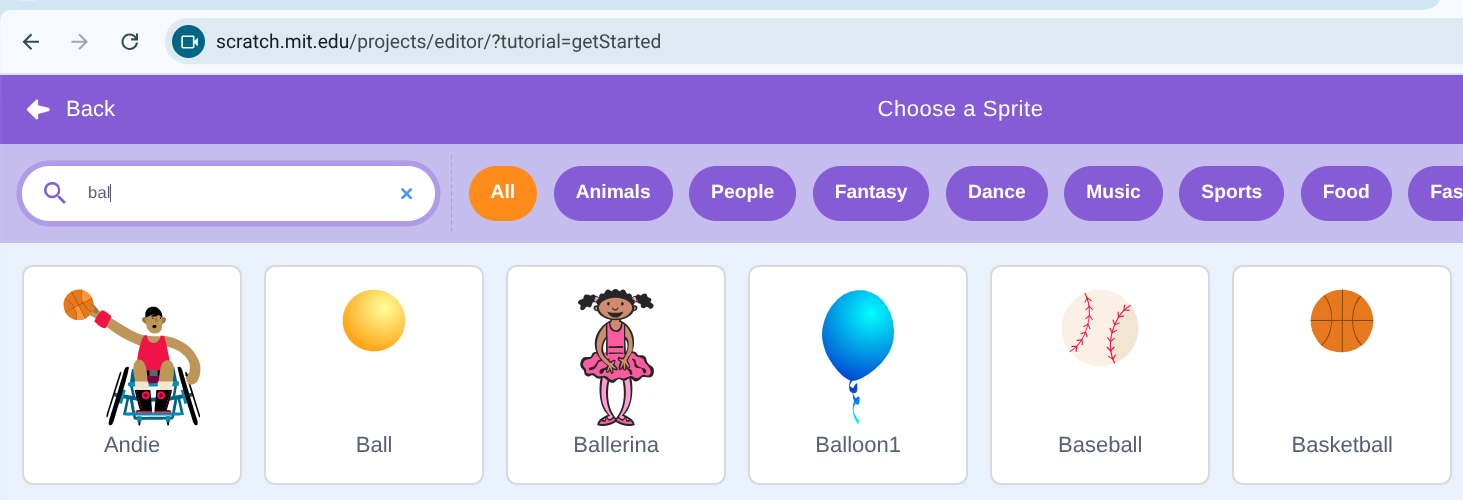Image resolution: width=1463 pixels, height=500 pixels.
Task: Open the Music sprite category
Action: (1113, 192)
